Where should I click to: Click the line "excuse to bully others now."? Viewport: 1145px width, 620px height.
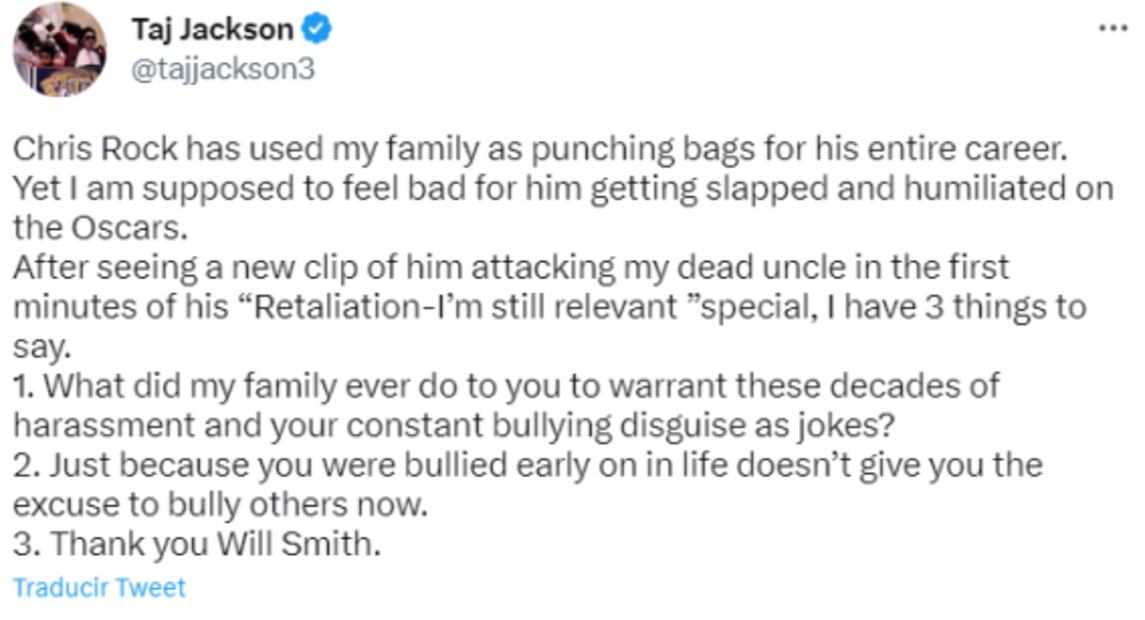click(219, 504)
